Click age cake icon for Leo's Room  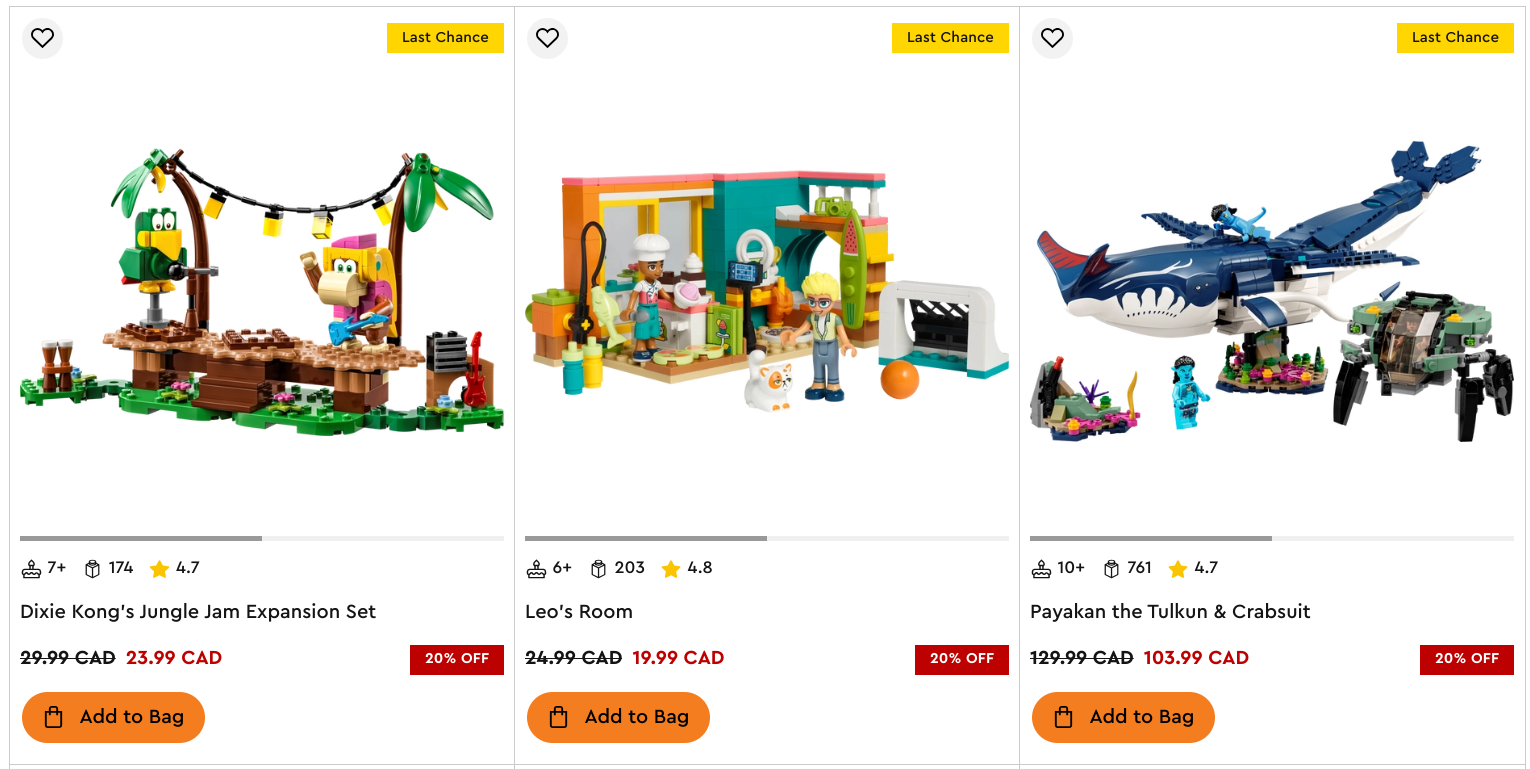pyautogui.click(x=536, y=569)
